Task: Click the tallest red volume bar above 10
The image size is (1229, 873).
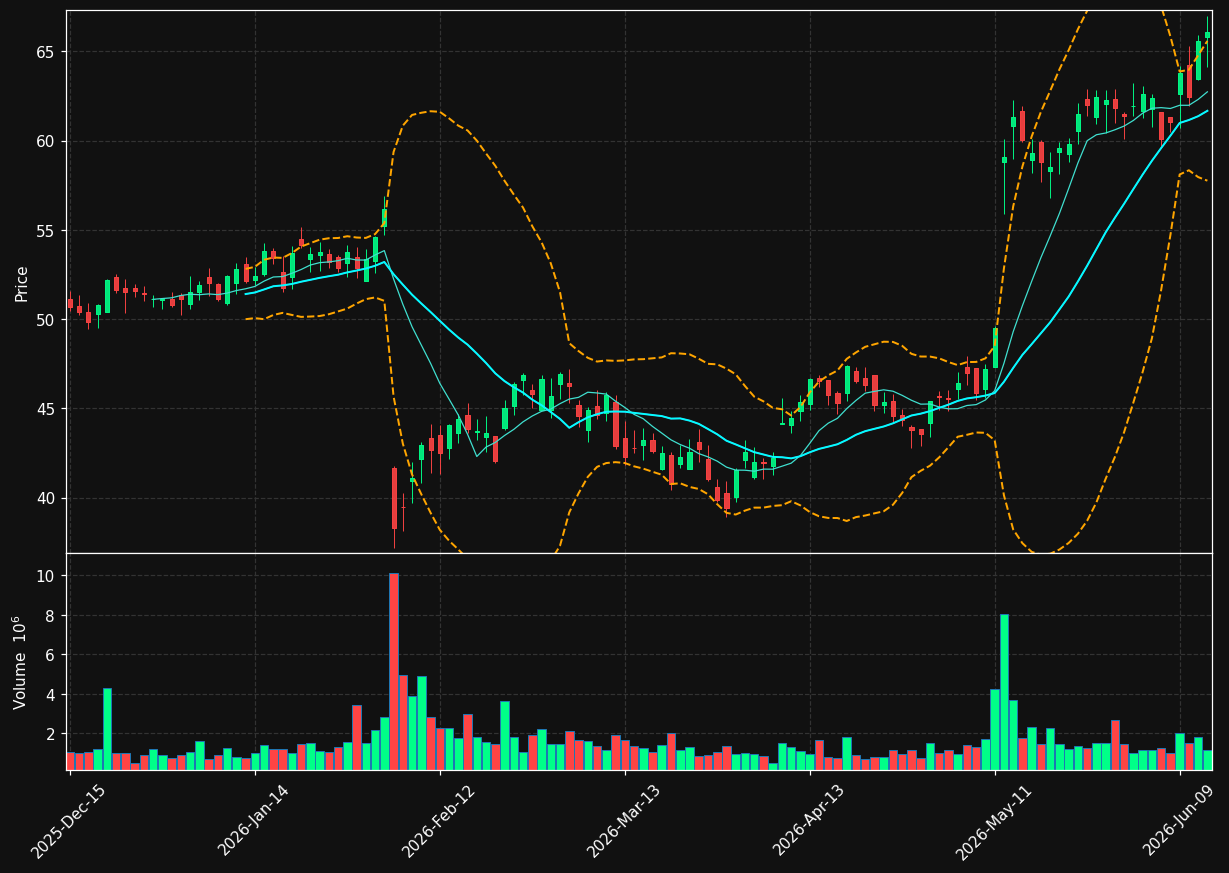Action: [x=394, y=671]
